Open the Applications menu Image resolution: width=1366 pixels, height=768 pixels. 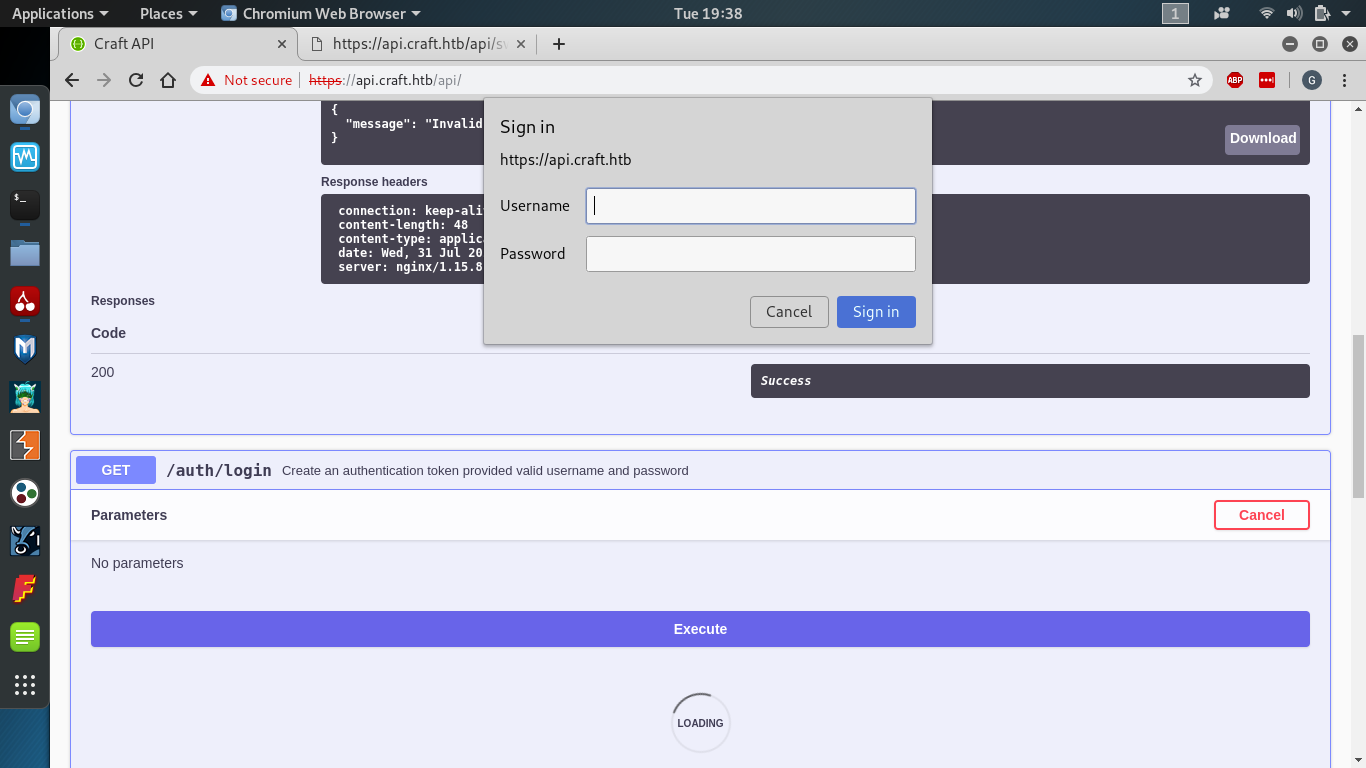pyautogui.click(x=54, y=13)
